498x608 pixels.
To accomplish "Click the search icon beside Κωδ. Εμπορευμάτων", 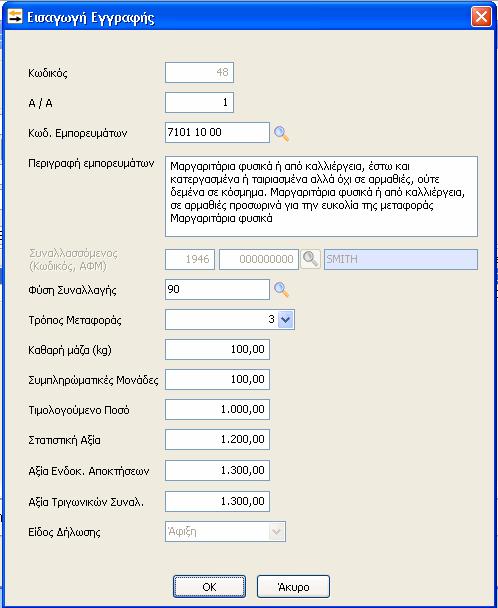I will [281, 133].
